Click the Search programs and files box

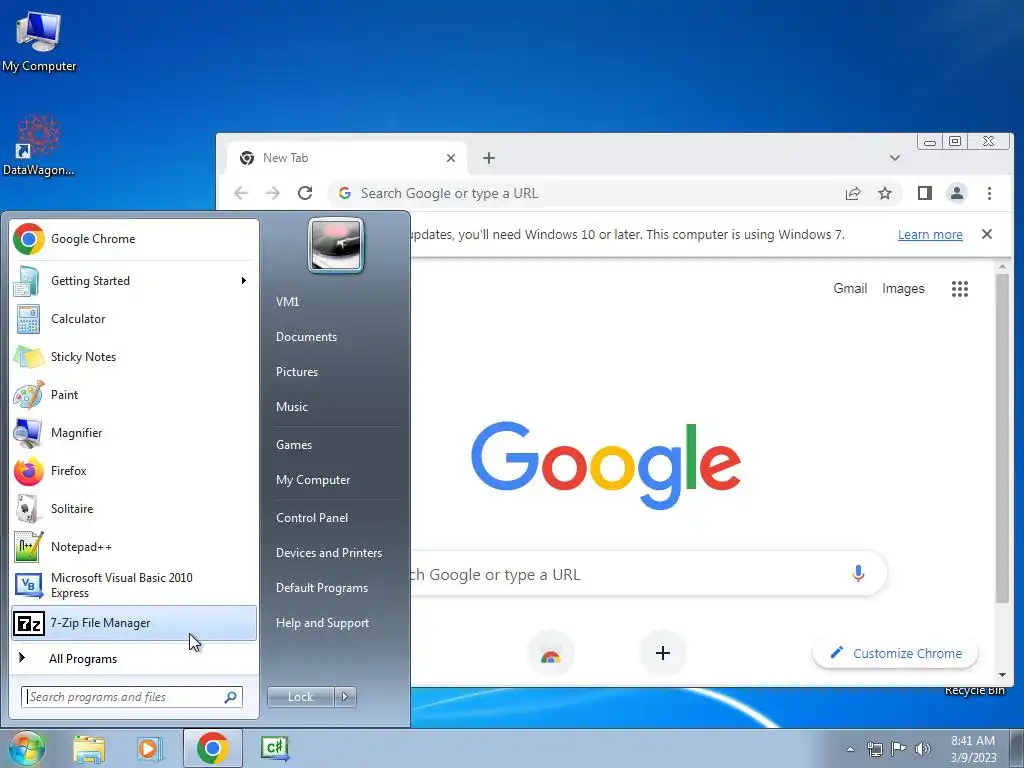pyautogui.click(x=132, y=697)
